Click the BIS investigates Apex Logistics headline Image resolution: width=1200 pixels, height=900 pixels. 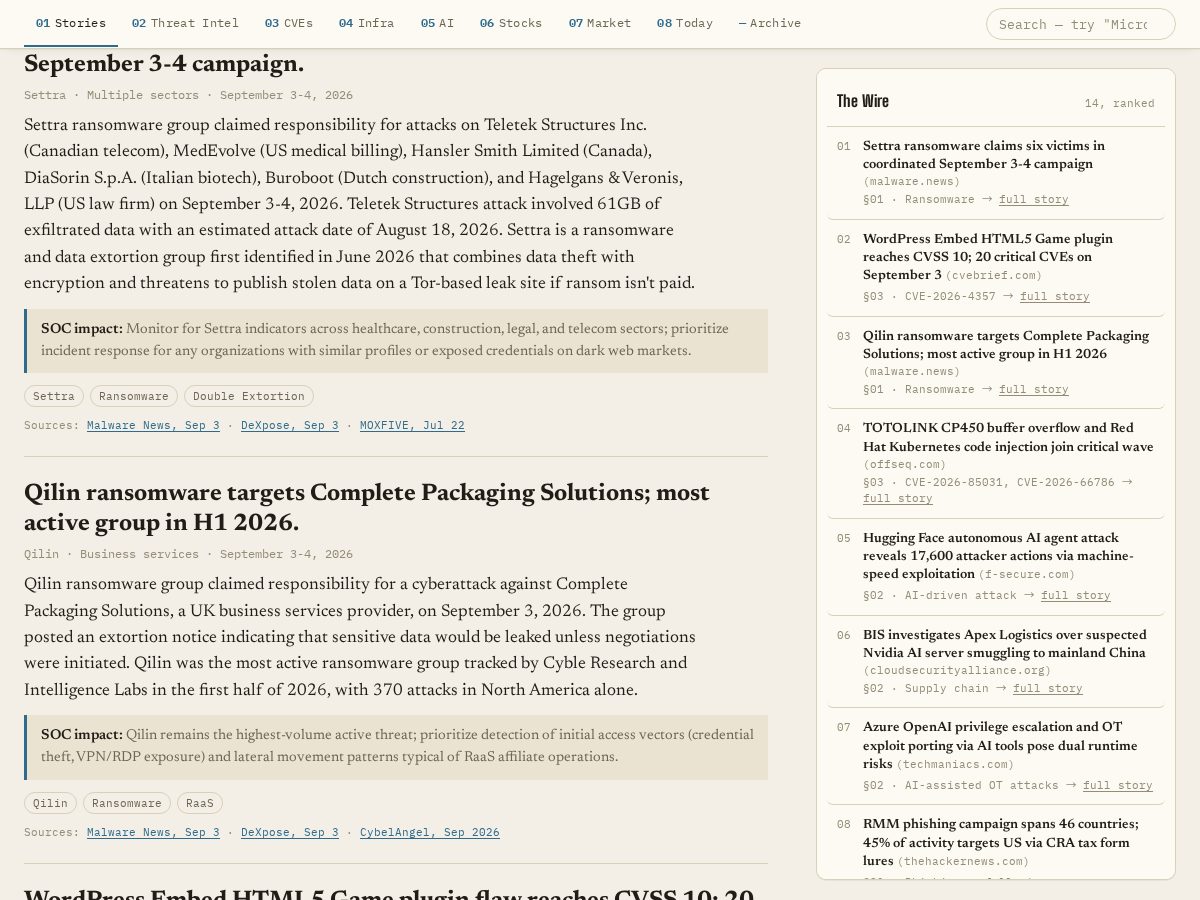(x=1005, y=643)
